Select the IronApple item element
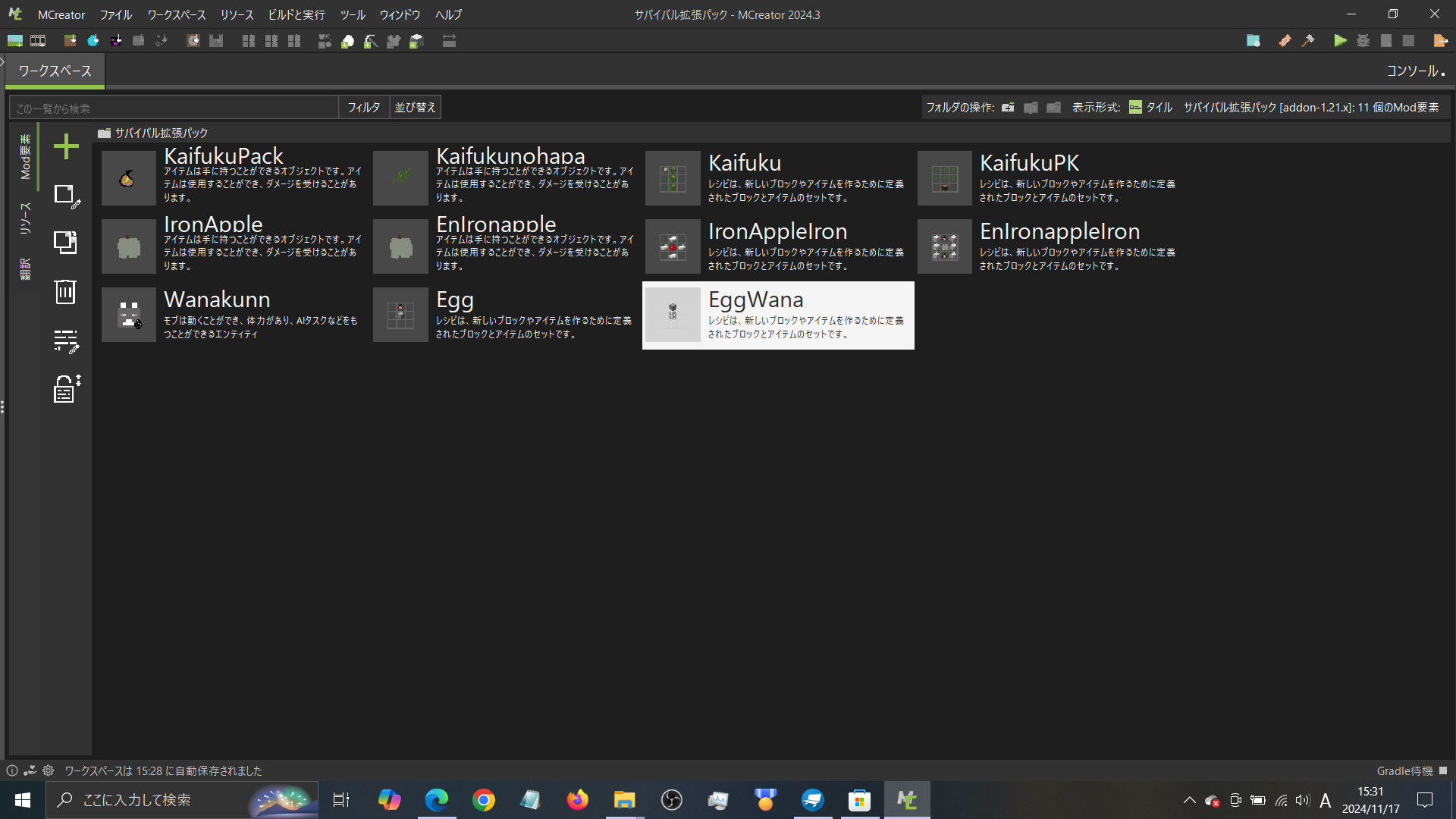This screenshot has width=1456, height=819. [x=234, y=246]
